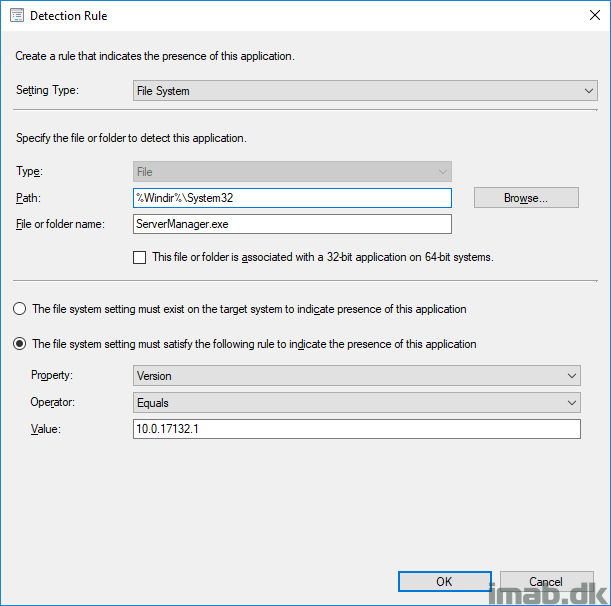Click the 'Operator:' label text
Viewport: 611px width, 606px height.
(53, 402)
